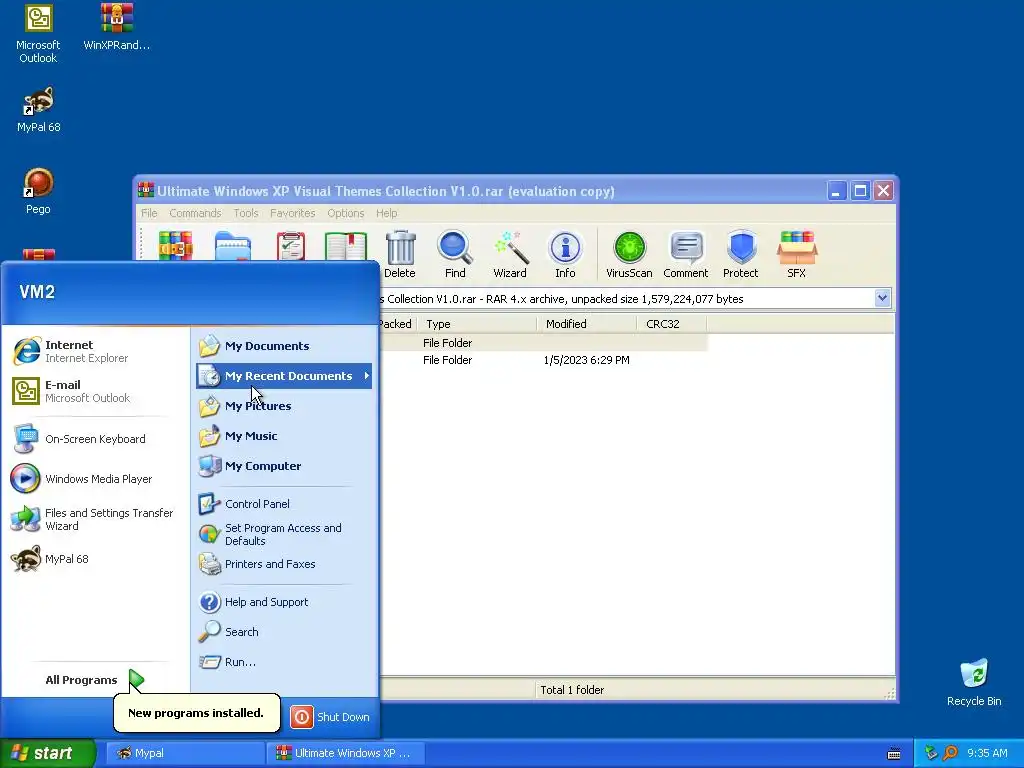Screen dimensions: 1024x768
Task: Click the keyboard icon in the taskbar
Action: (x=894, y=754)
